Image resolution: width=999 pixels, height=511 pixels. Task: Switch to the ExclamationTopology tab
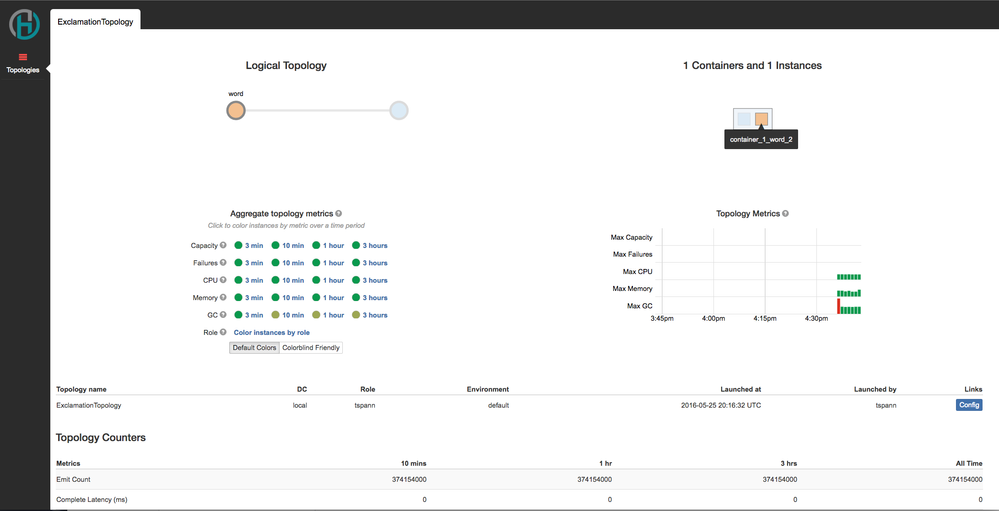click(96, 21)
